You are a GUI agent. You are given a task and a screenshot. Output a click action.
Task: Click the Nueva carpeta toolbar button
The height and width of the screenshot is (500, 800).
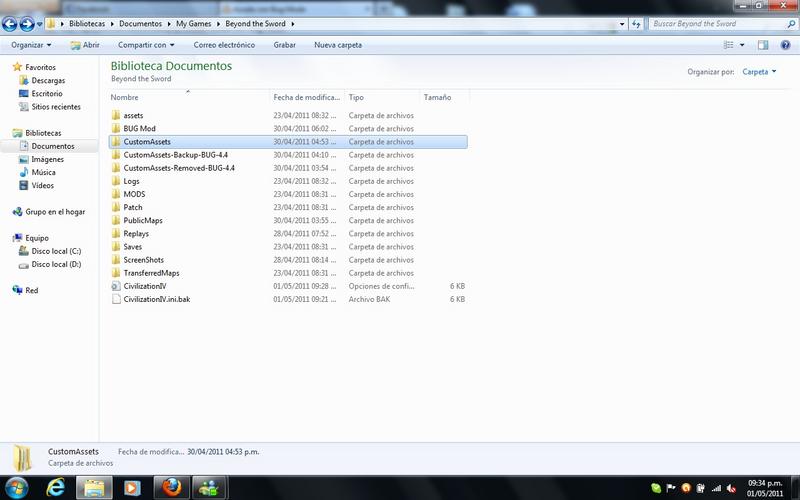point(338,45)
